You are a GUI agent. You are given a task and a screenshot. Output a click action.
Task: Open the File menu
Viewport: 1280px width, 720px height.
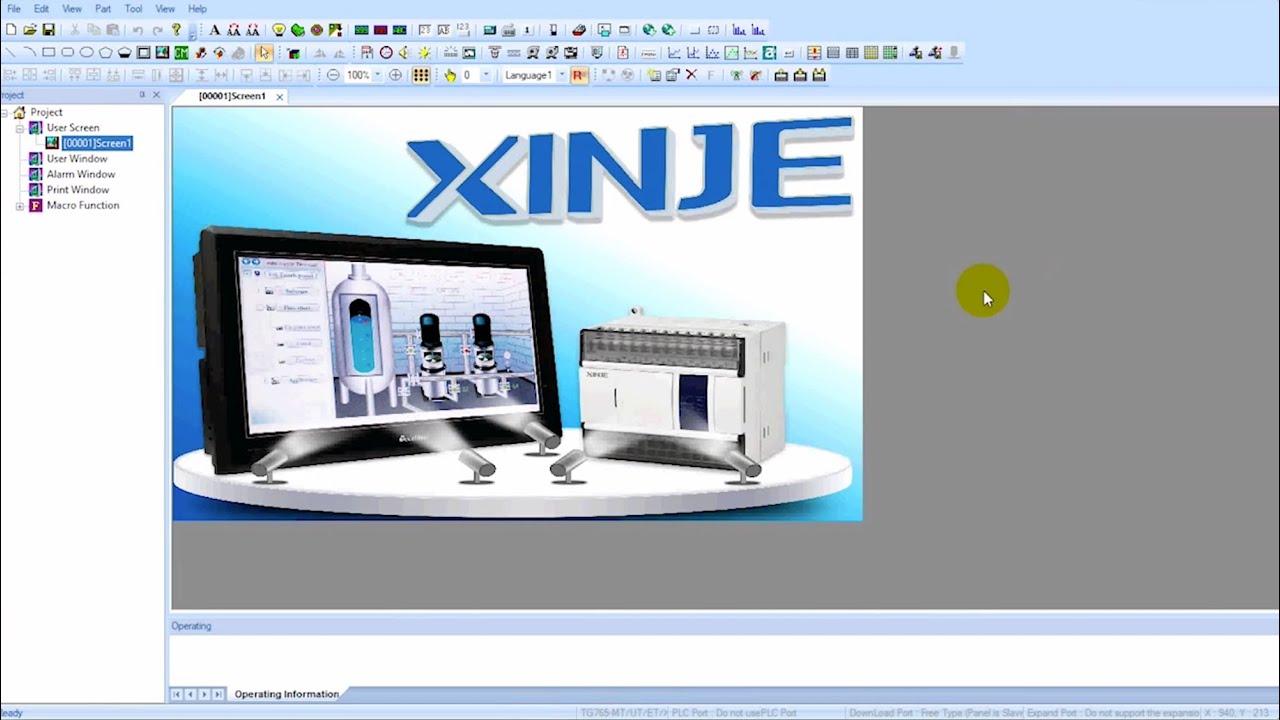(14, 9)
